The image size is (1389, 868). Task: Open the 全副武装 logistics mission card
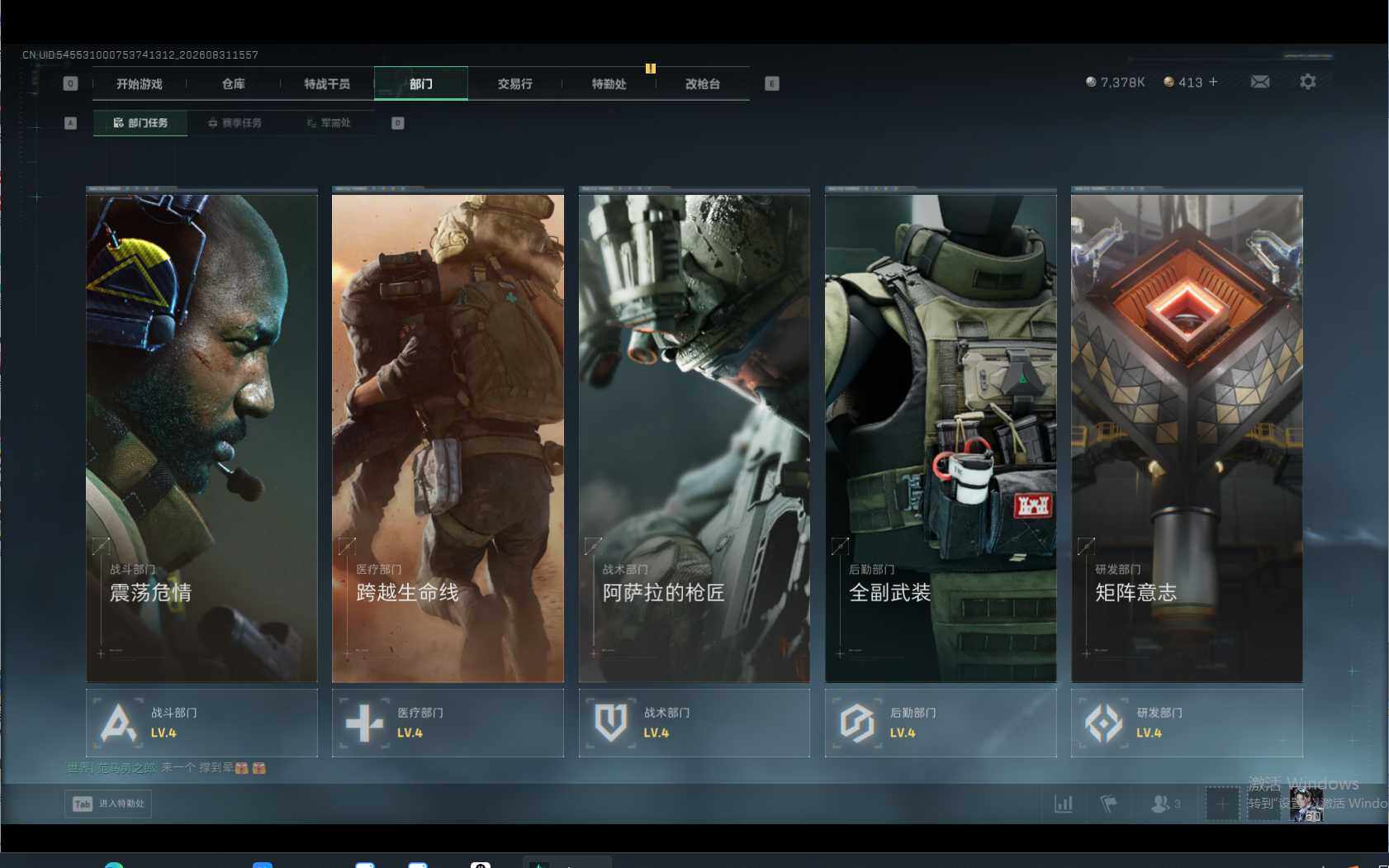941,438
